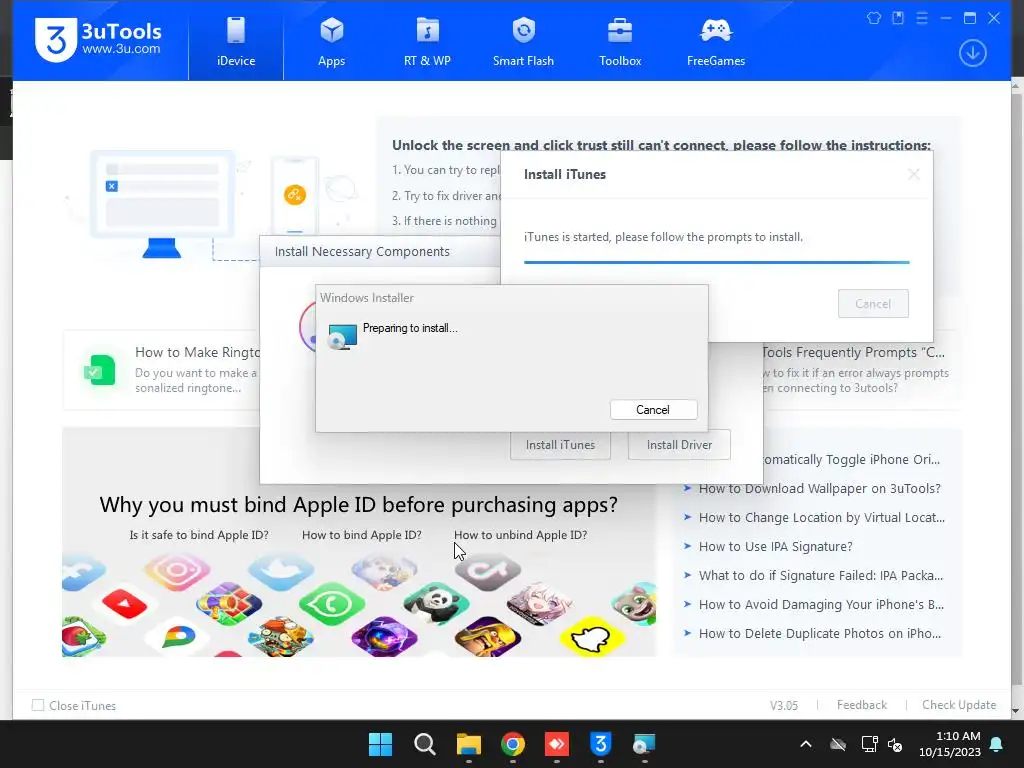The image size is (1024, 768).
Task: Click the Feedback link
Action: click(861, 705)
